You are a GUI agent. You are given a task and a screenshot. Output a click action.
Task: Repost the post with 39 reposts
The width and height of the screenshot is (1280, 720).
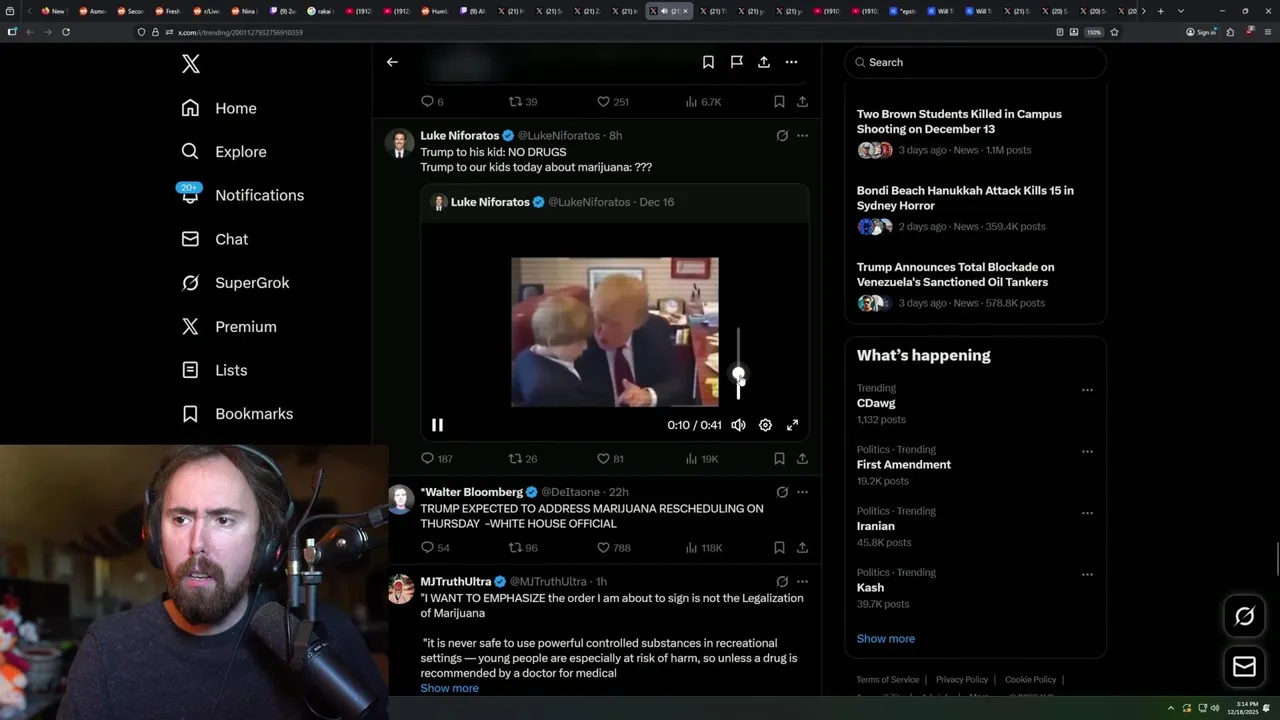coord(523,102)
